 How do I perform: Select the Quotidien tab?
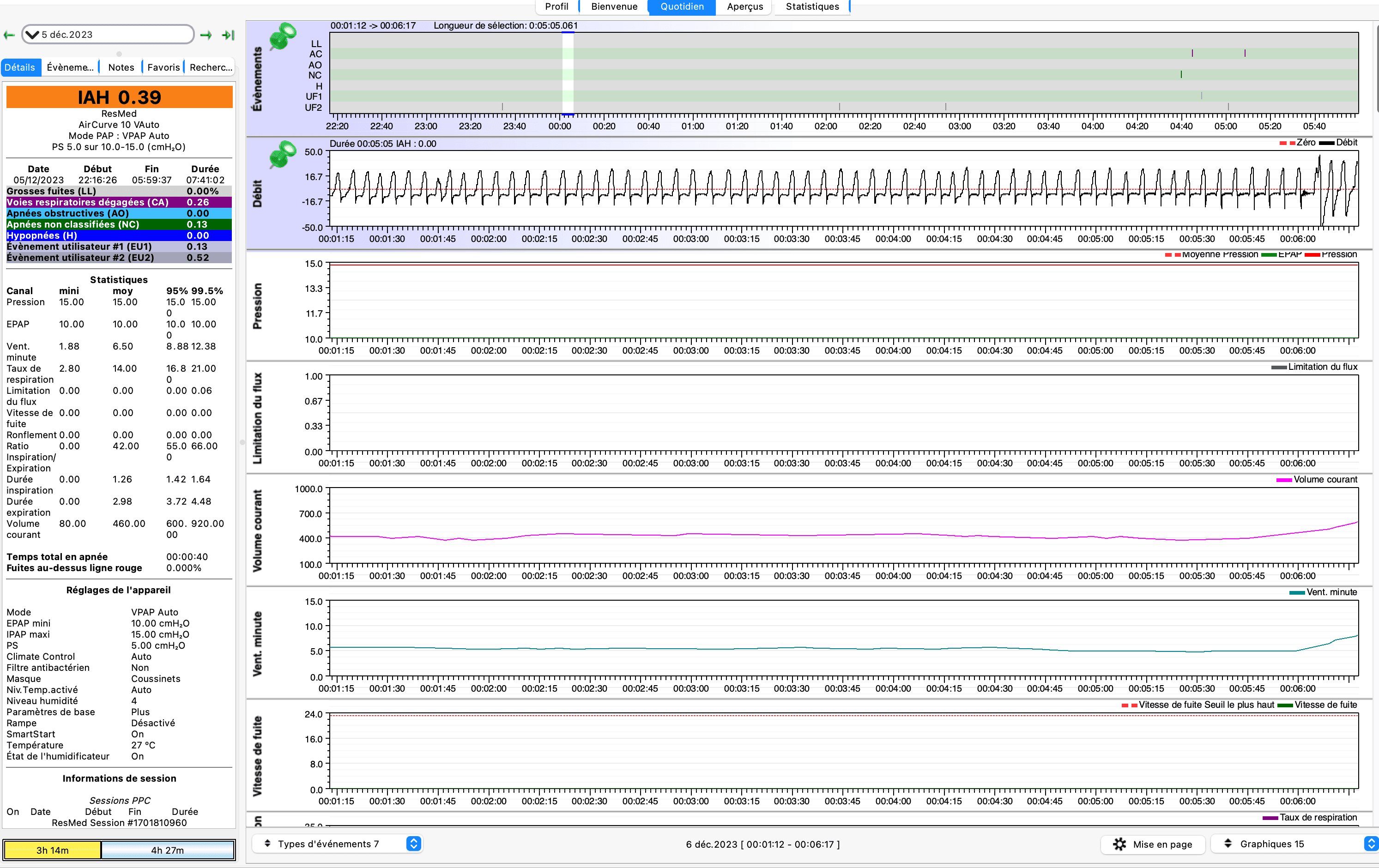(682, 6)
